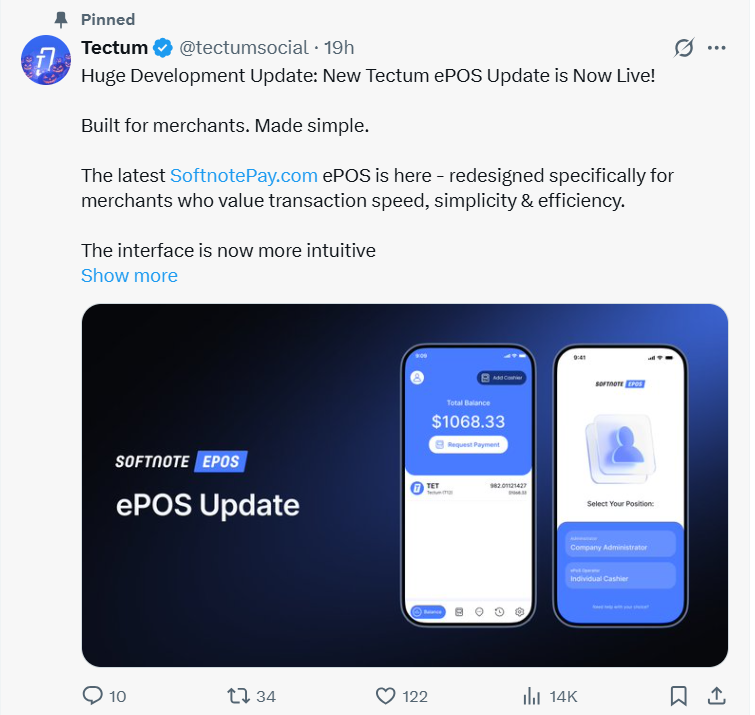The image size is (755, 715).
Task: Open the three-dot More options menu
Action: (x=717, y=48)
